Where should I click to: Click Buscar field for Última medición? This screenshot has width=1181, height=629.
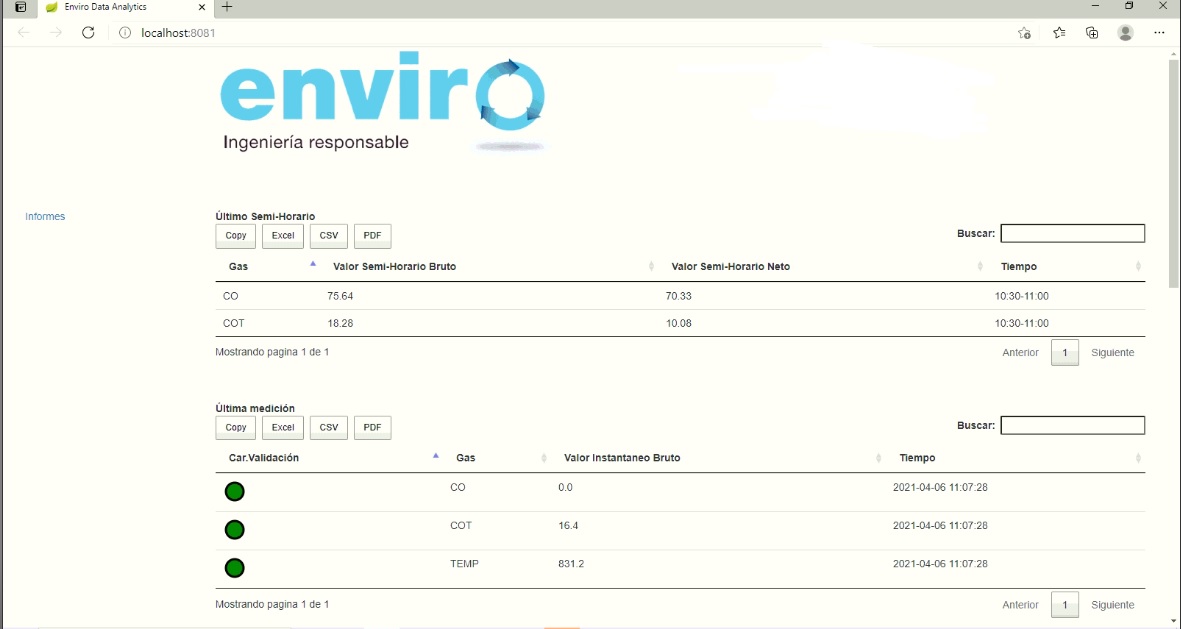click(1073, 426)
